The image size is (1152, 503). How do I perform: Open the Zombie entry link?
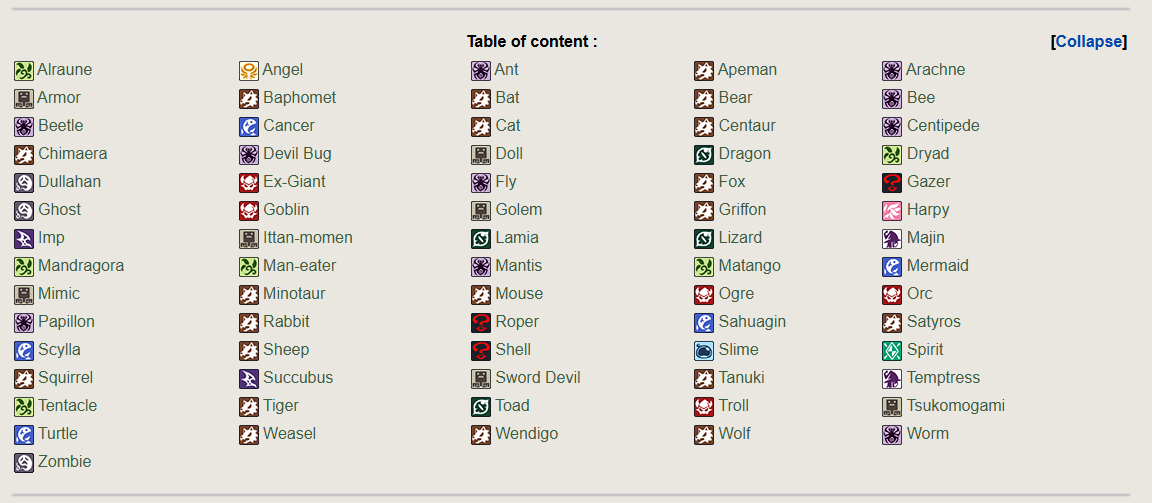pyautogui.click(x=64, y=462)
